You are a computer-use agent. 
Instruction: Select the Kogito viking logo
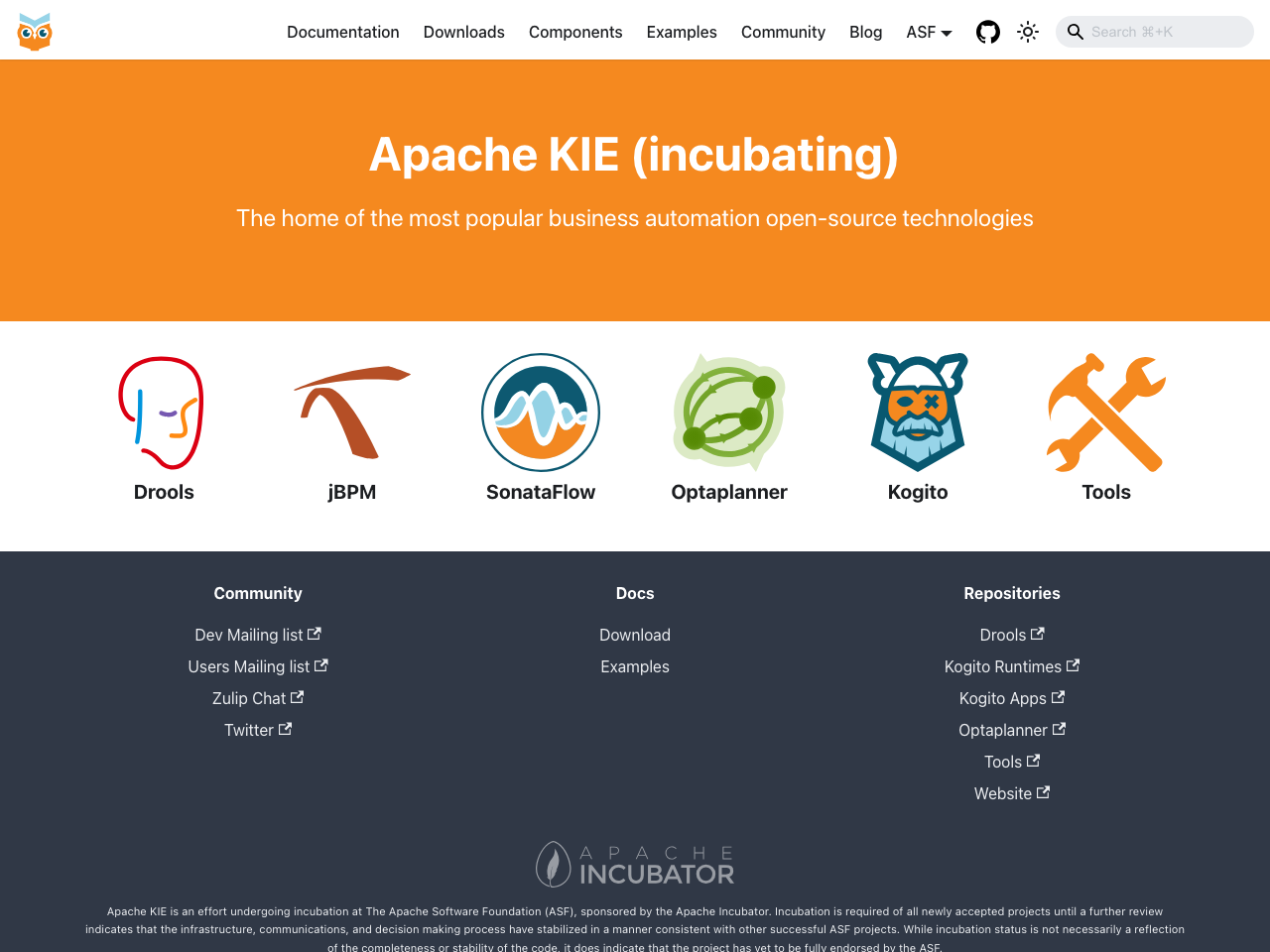tap(918, 413)
